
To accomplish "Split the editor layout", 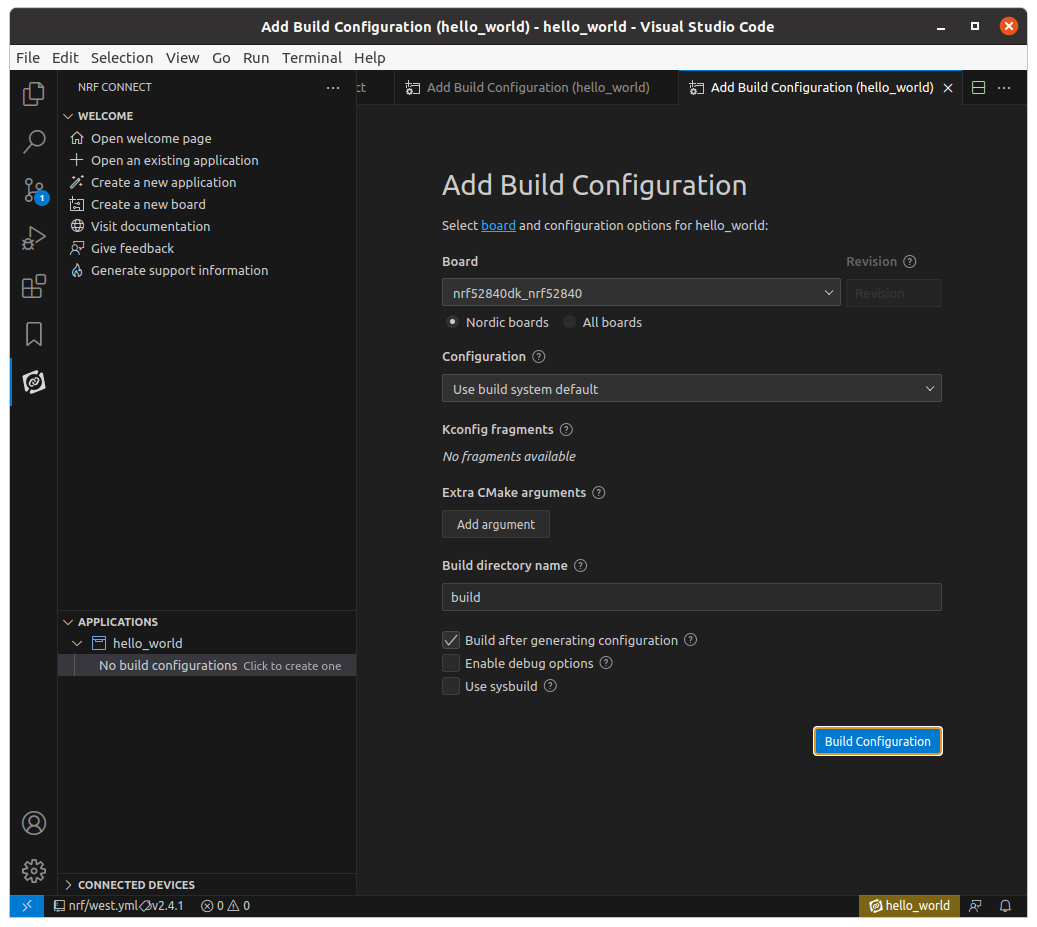I will pos(979,87).
